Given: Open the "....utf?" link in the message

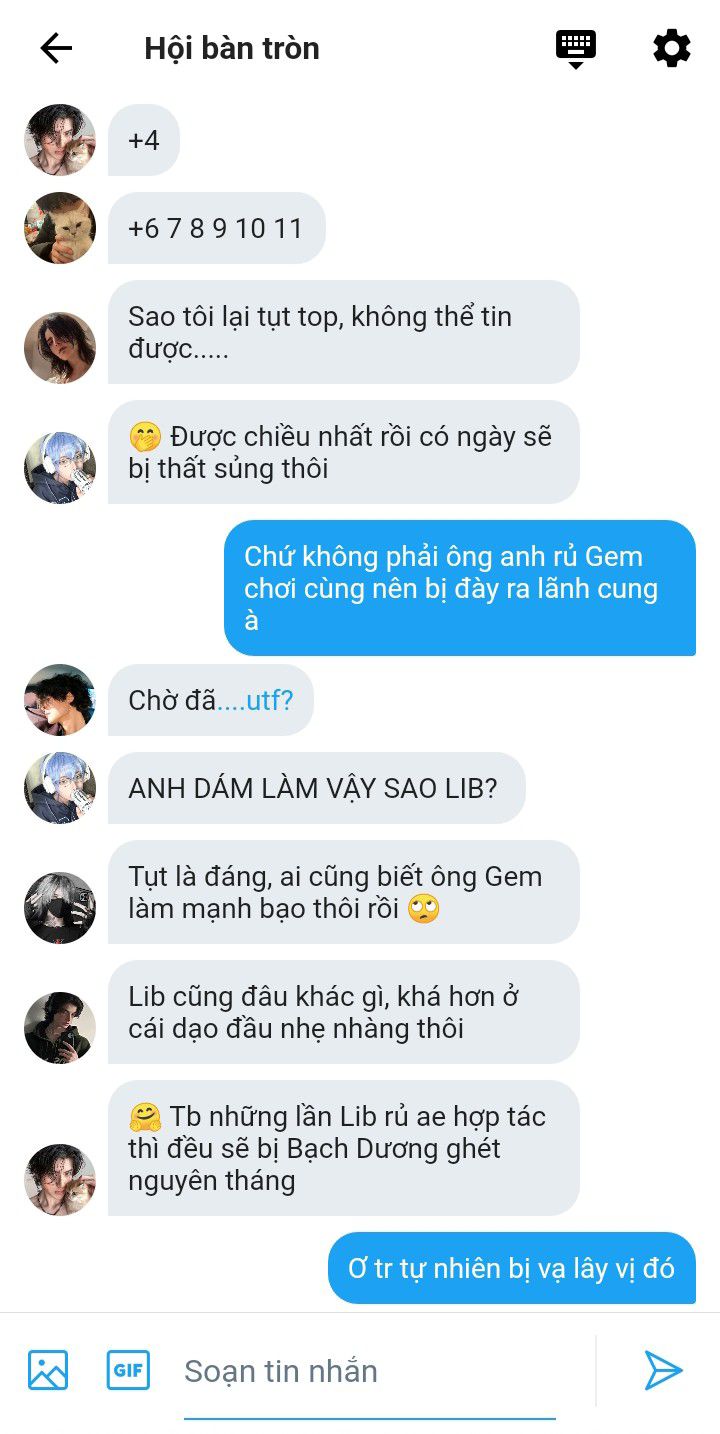Looking at the screenshot, I should pos(255,700).
